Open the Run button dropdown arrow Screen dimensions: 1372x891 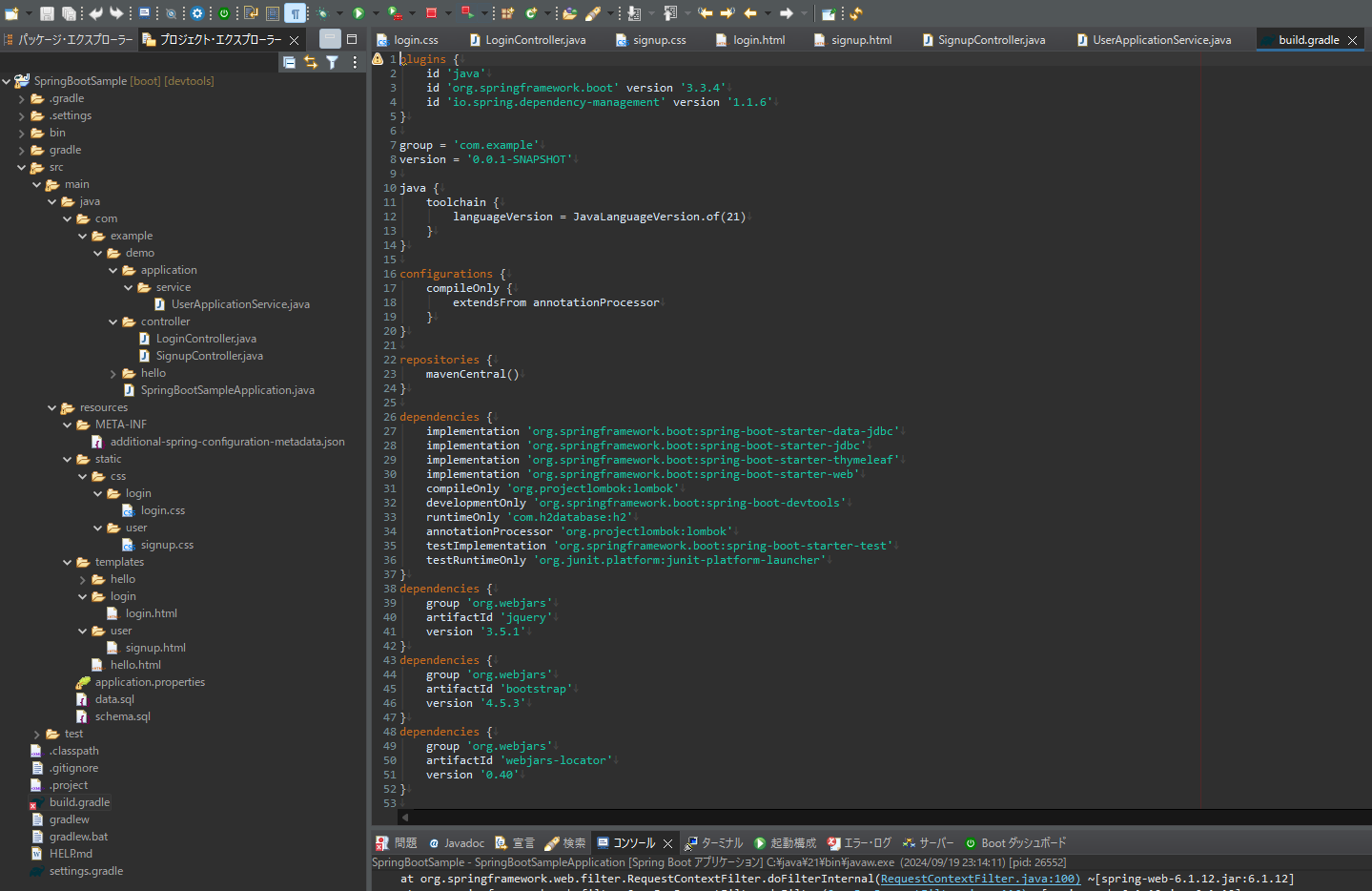(375, 13)
